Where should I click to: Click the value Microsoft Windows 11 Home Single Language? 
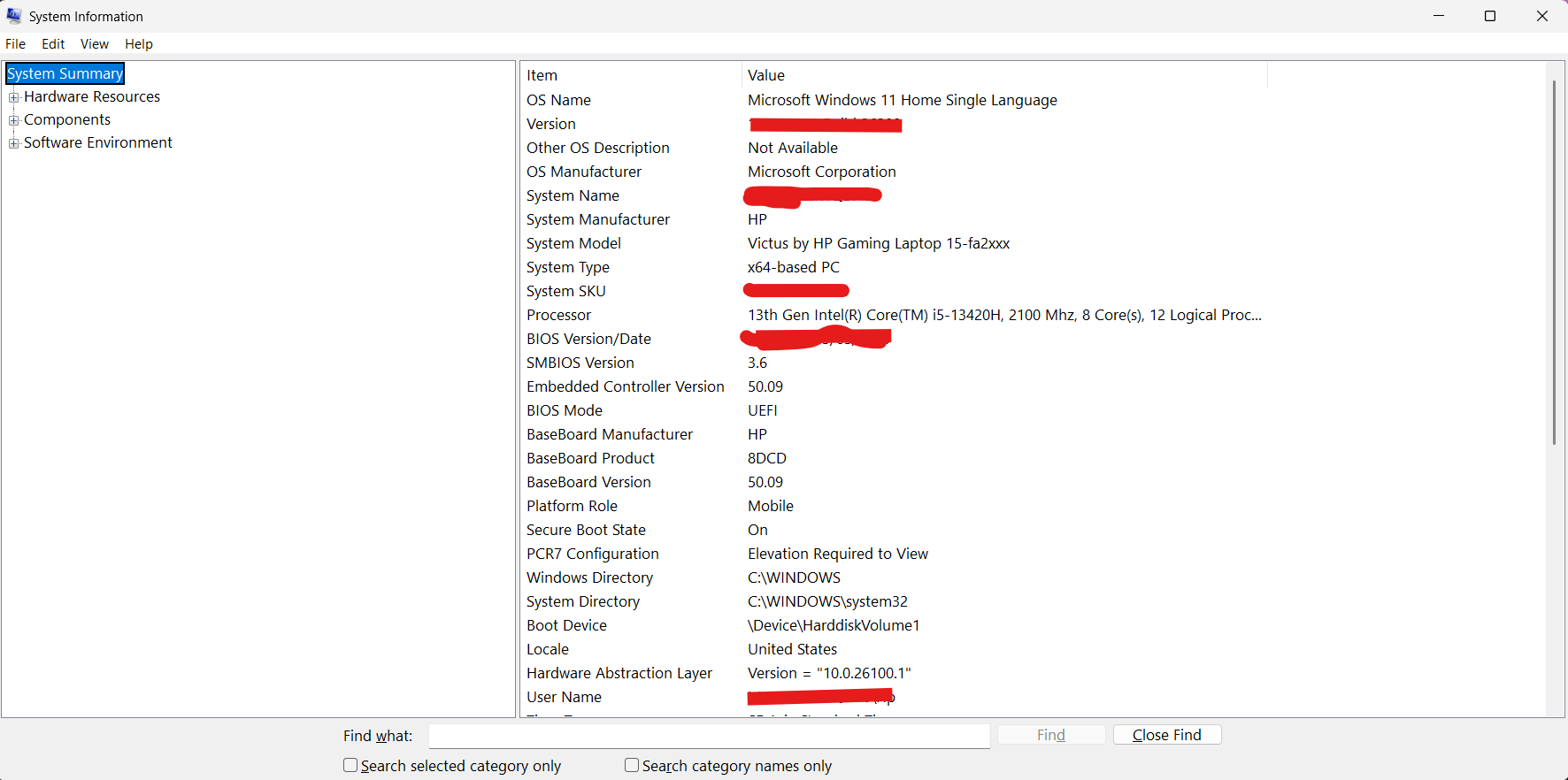coord(903,100)
